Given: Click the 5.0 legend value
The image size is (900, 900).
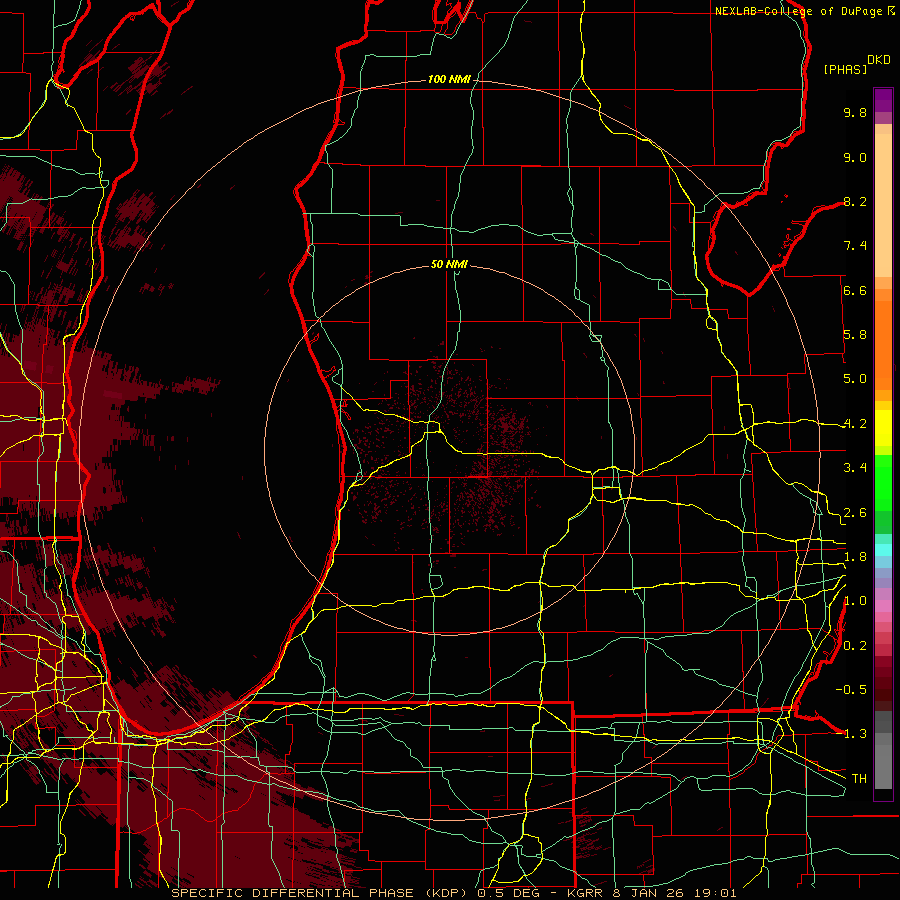Looking at the screenshot, I should 855,379.
